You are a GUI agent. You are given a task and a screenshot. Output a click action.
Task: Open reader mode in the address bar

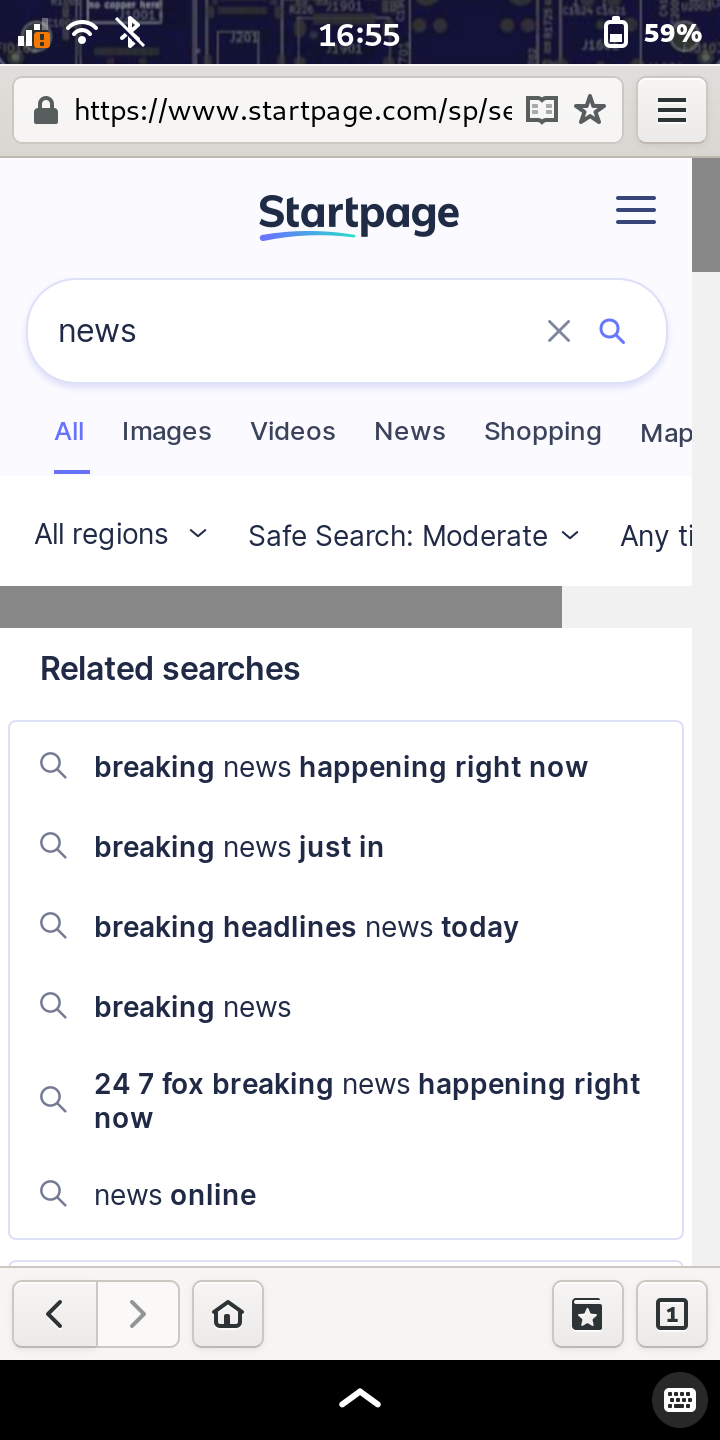pos(542,110)
